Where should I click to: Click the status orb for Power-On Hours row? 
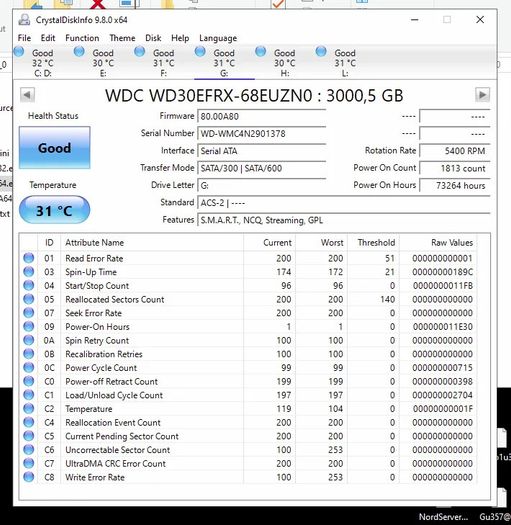(29, 326)
